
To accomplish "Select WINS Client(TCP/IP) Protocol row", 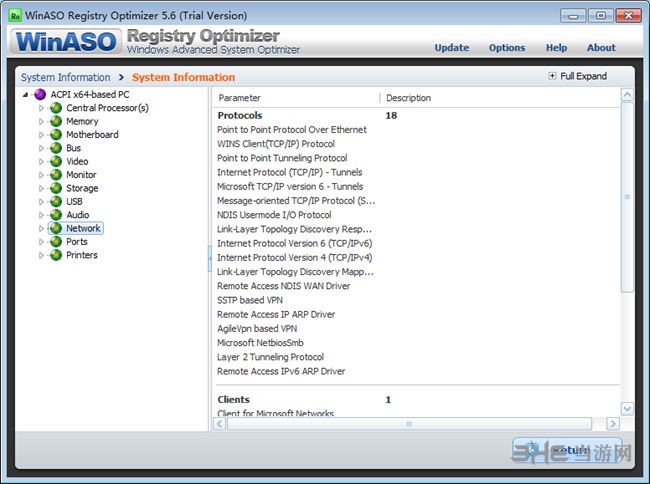I will (x=417, y=144).
